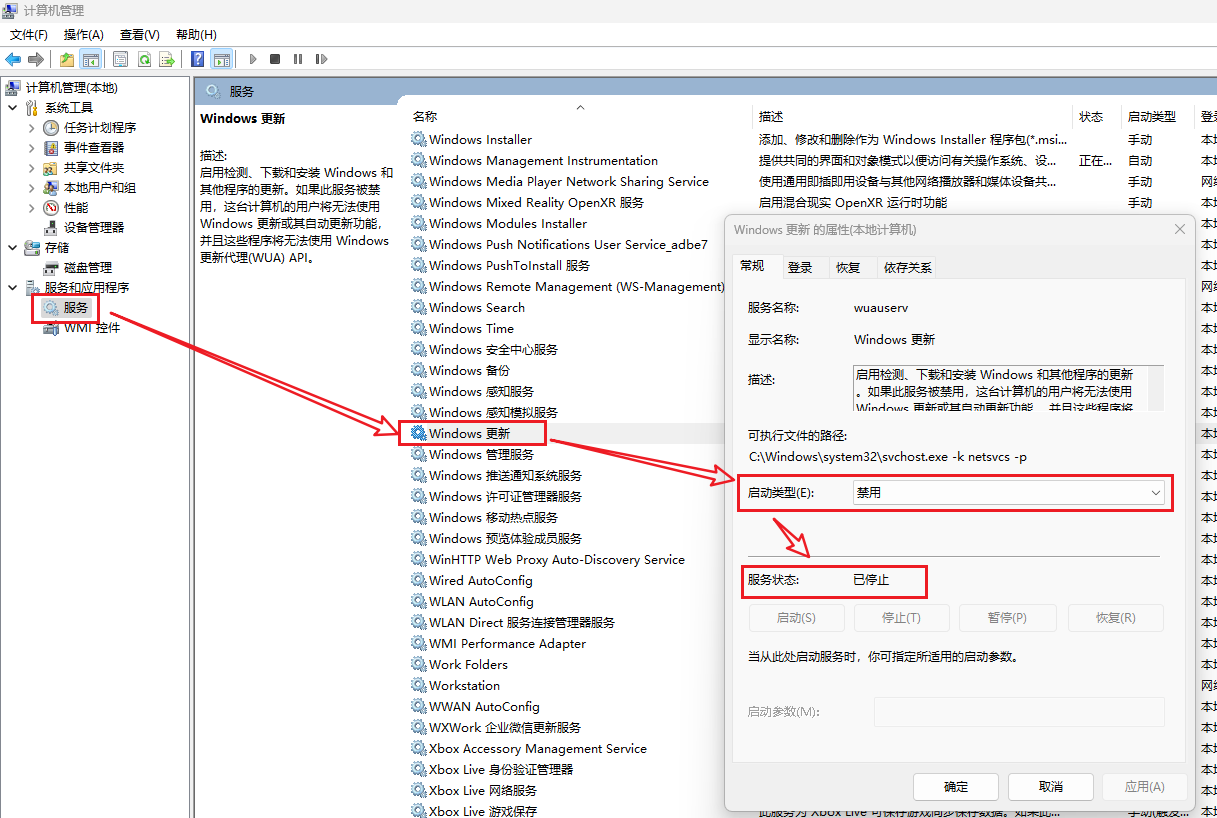Viewport: 1217px width, 818px height.
Task: Expand the 任务计划程序 tree node
Action: [x=32, y=128]
